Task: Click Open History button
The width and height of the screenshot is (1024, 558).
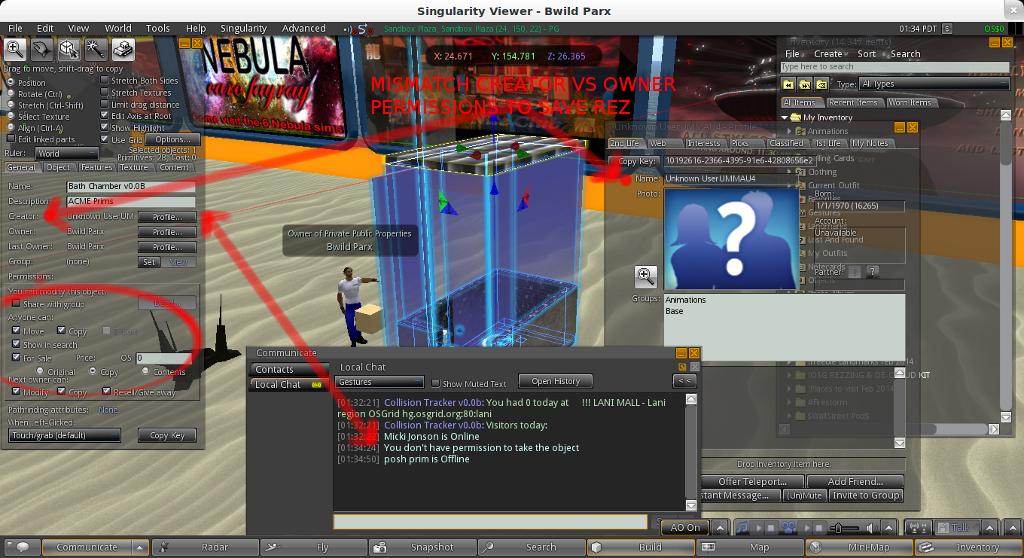Action: [556, 381]
